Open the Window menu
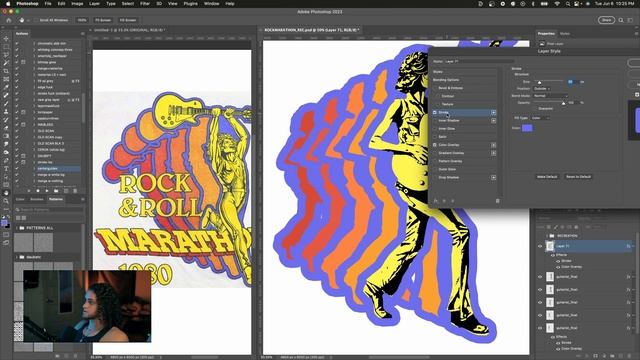The image size is (640, 360). (211, 4)
